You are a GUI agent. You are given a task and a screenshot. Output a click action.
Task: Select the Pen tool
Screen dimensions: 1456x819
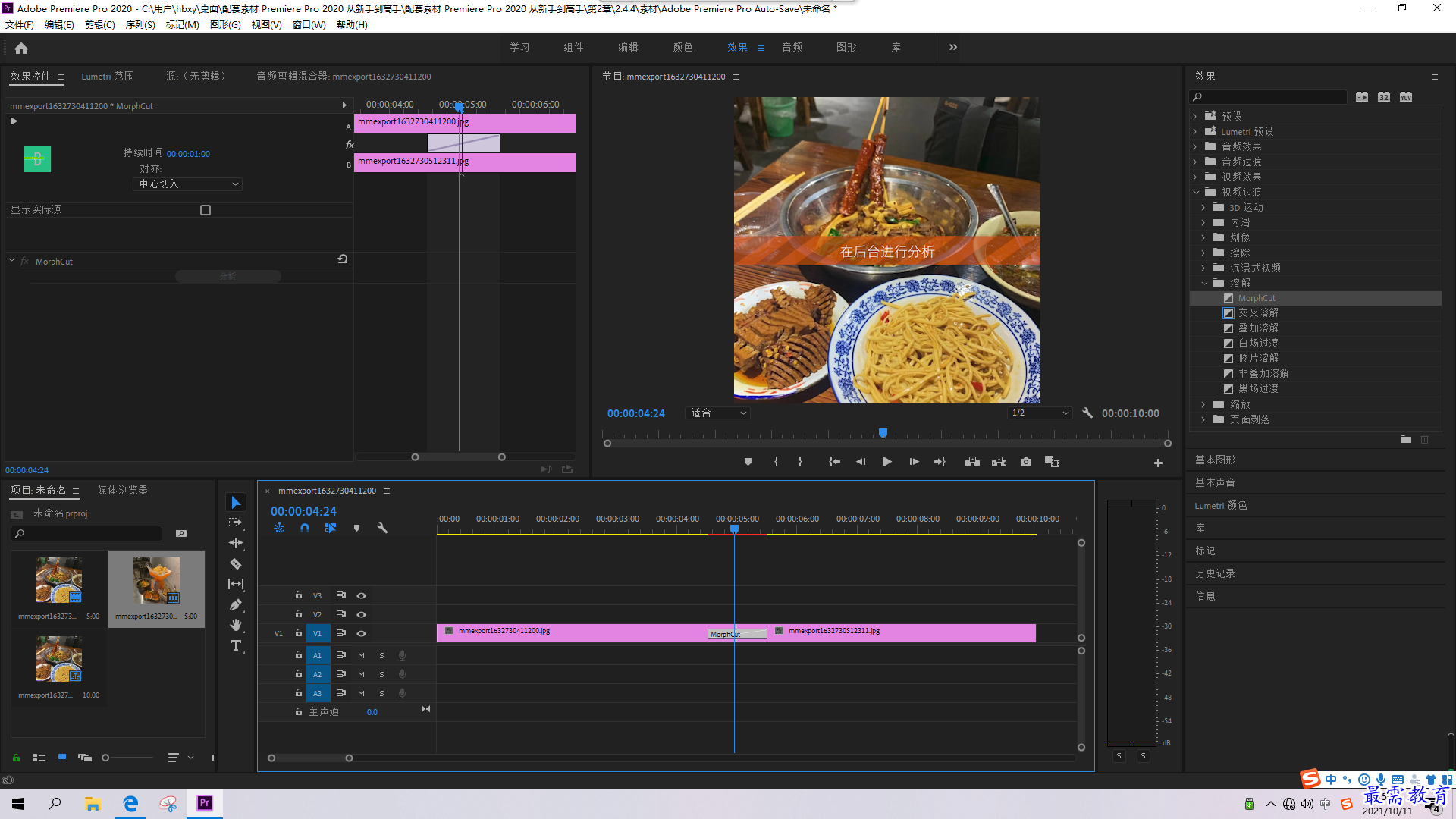[236, 604]
